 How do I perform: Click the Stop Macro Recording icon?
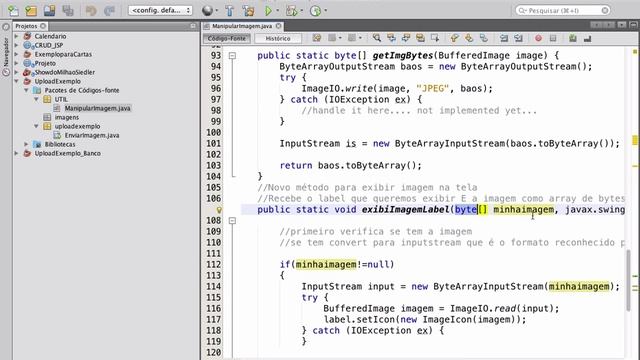[553, 38]
